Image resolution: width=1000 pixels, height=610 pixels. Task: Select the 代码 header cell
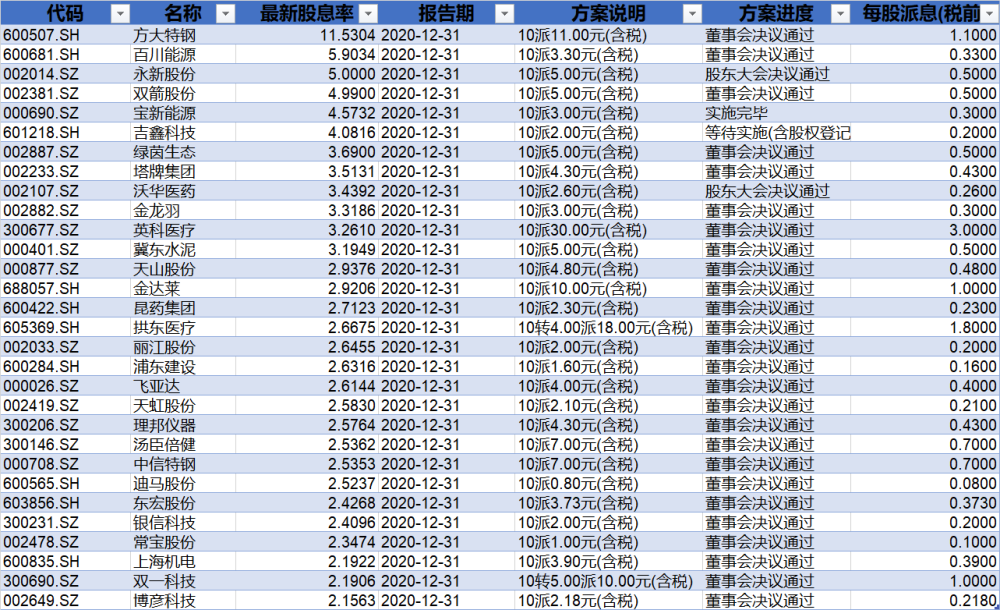coord(65,13)
